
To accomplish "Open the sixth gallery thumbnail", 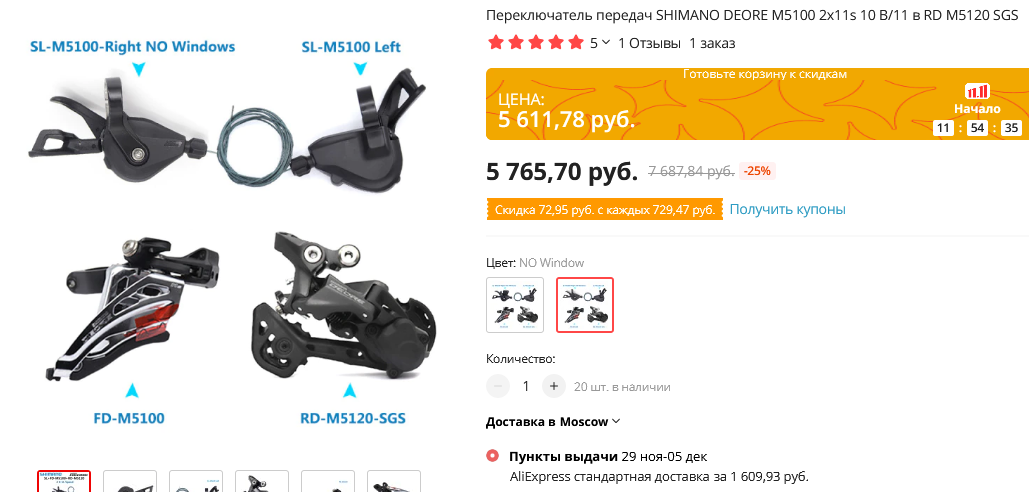I will [x=394, y=481].
